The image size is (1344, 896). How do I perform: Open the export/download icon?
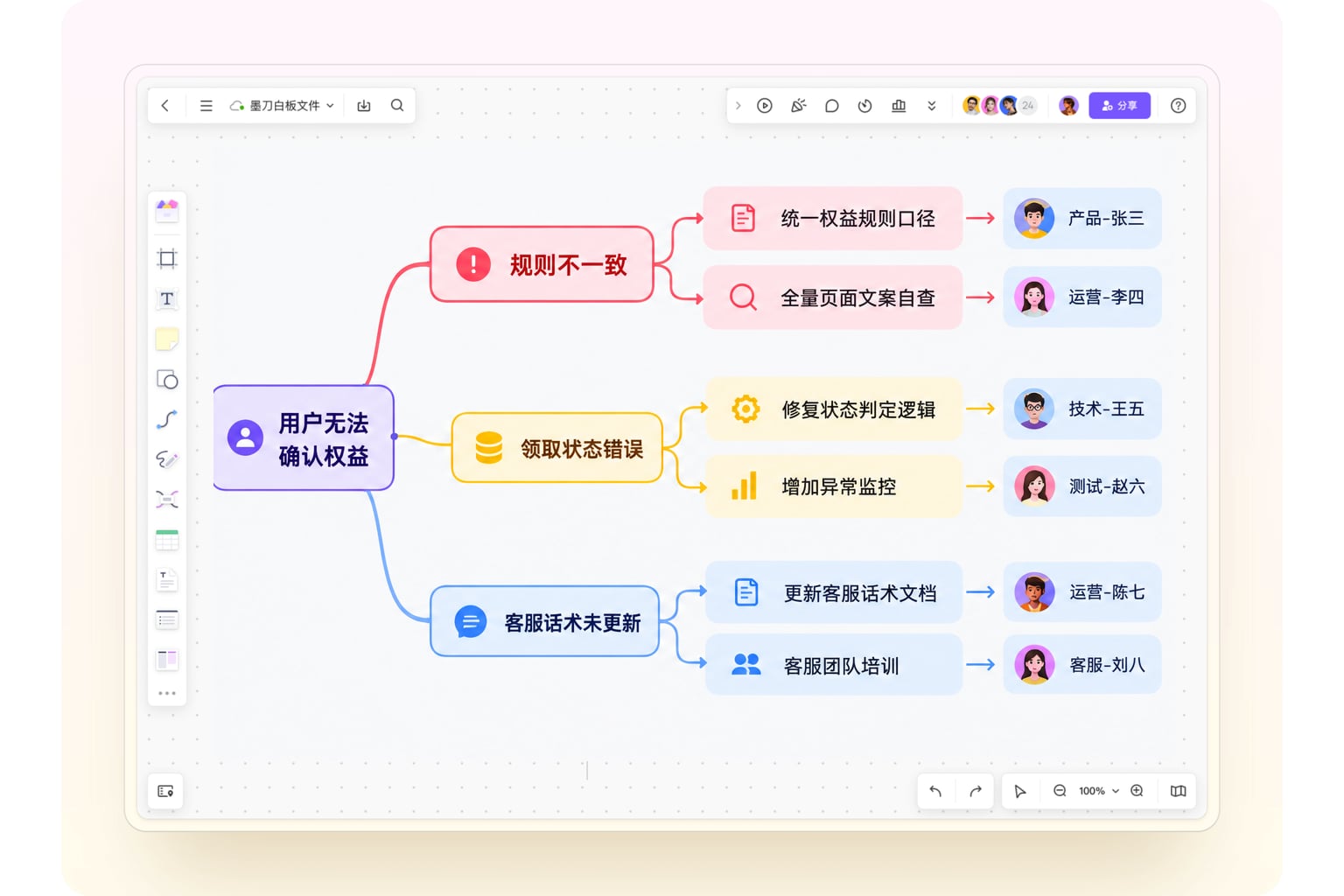click(364, 106)
